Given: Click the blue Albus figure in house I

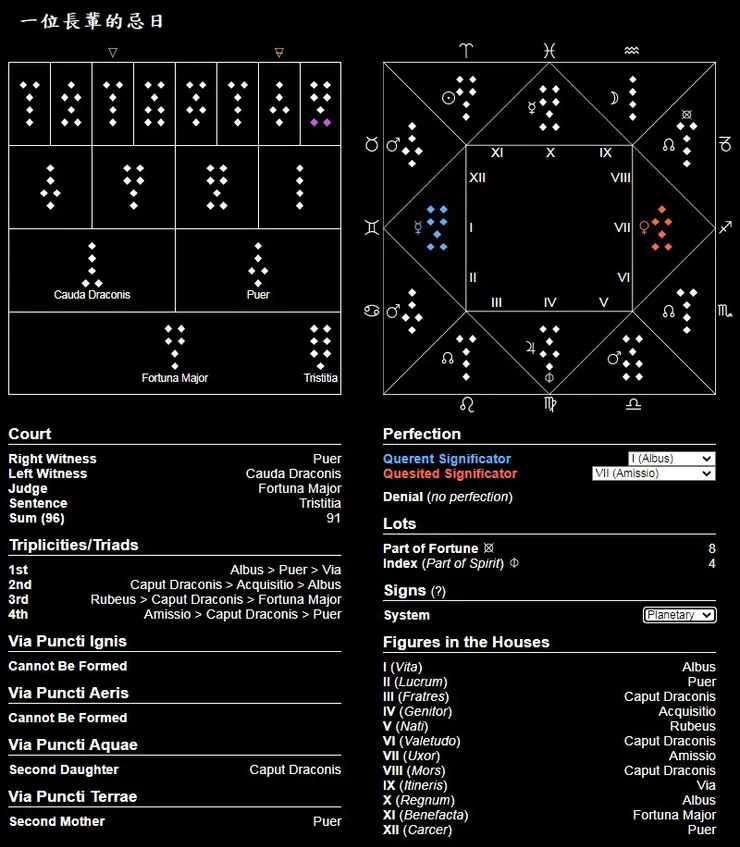Looking at the screenshot, I should click(x=437, y=227).
